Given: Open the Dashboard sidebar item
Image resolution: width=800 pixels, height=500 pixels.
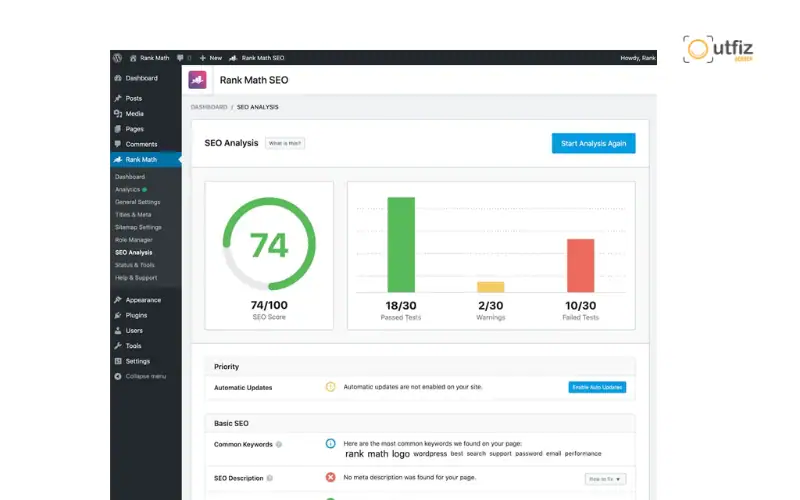Looking at the screenshot, I should click(136, 78).
